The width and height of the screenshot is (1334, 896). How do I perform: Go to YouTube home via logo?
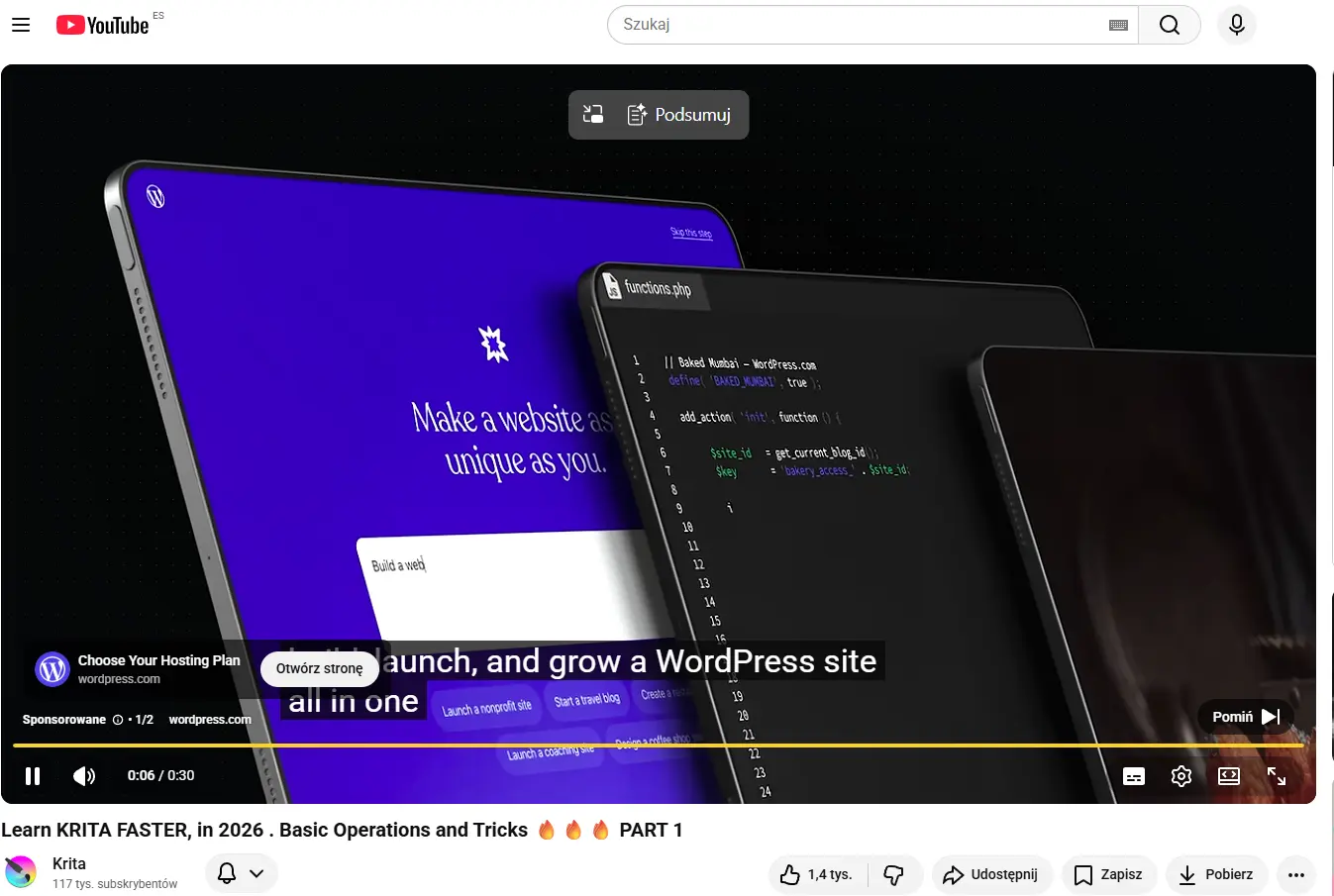coord(102,25)
